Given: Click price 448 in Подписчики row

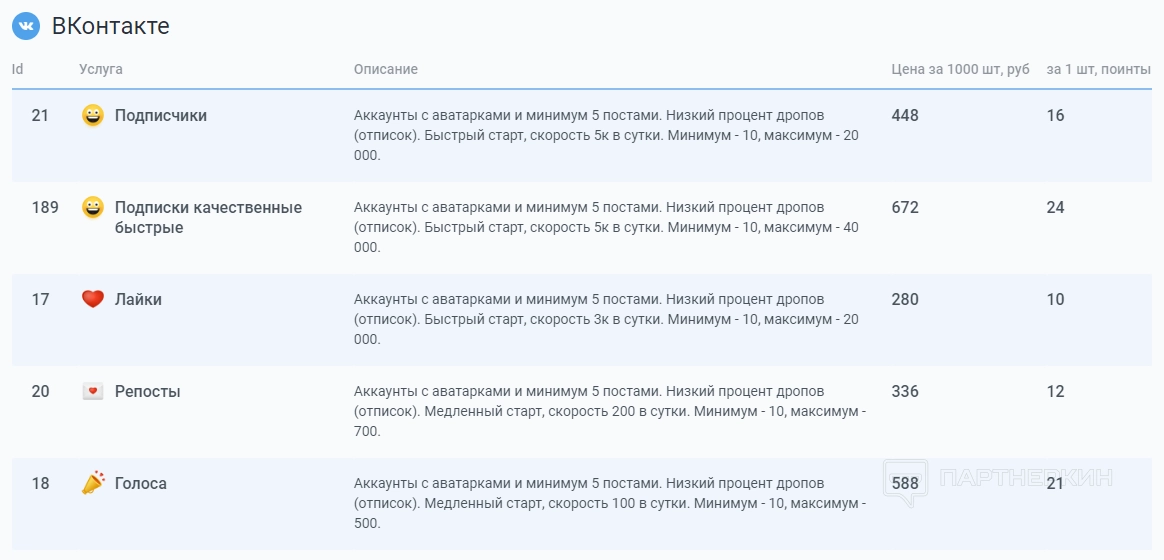Looking at the screenshot, I should point(905,116).
